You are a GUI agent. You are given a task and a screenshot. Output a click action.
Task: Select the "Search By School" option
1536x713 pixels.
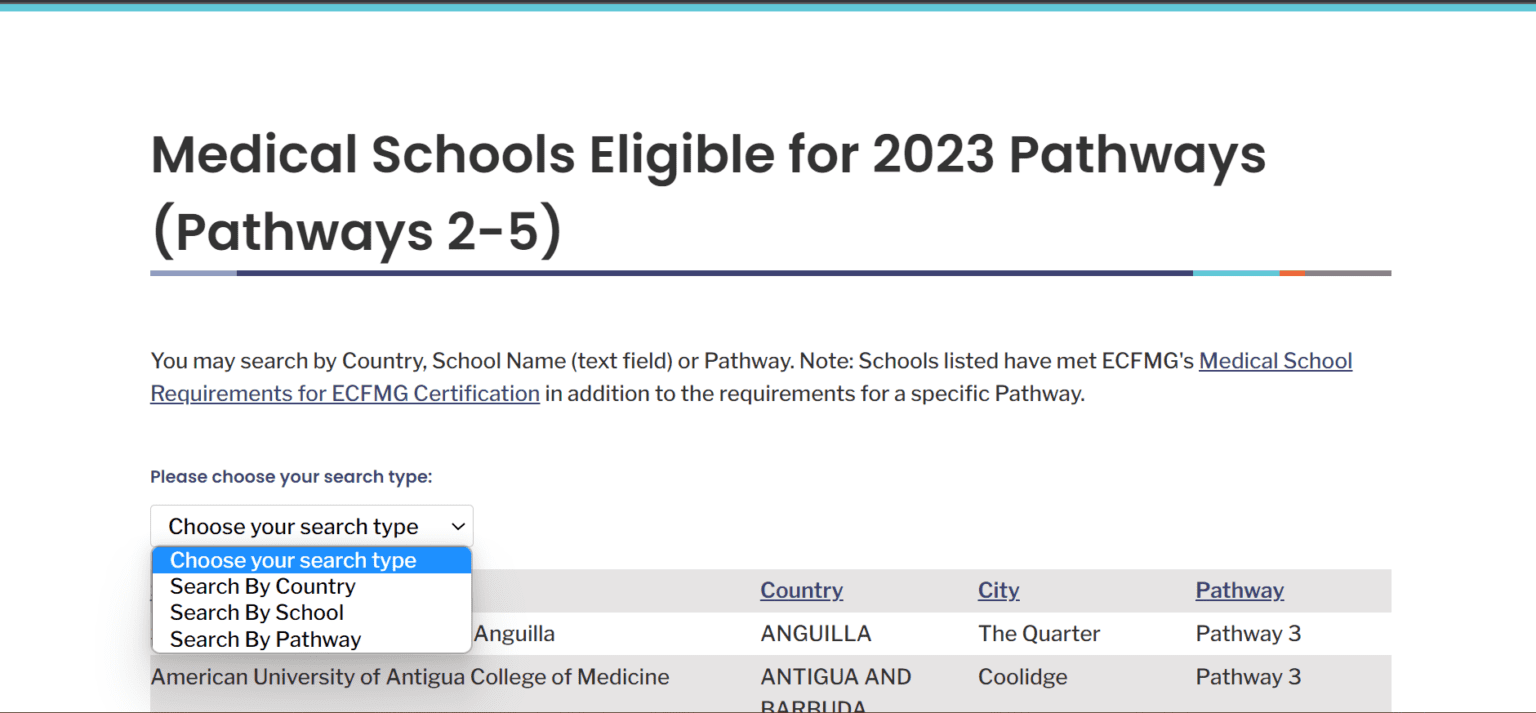[256, 613]
